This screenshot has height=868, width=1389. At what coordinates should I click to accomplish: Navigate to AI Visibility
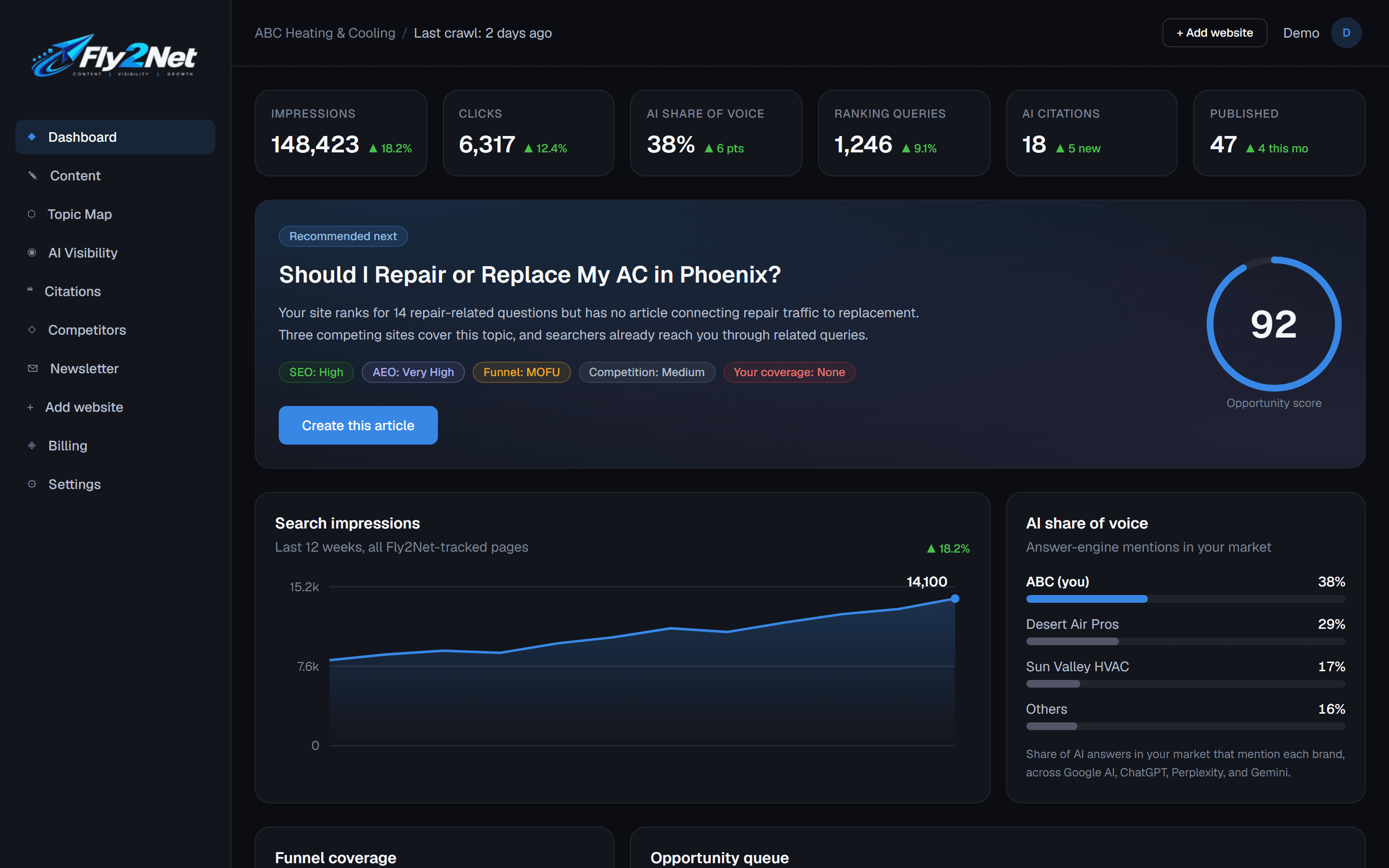pos(115,252)
